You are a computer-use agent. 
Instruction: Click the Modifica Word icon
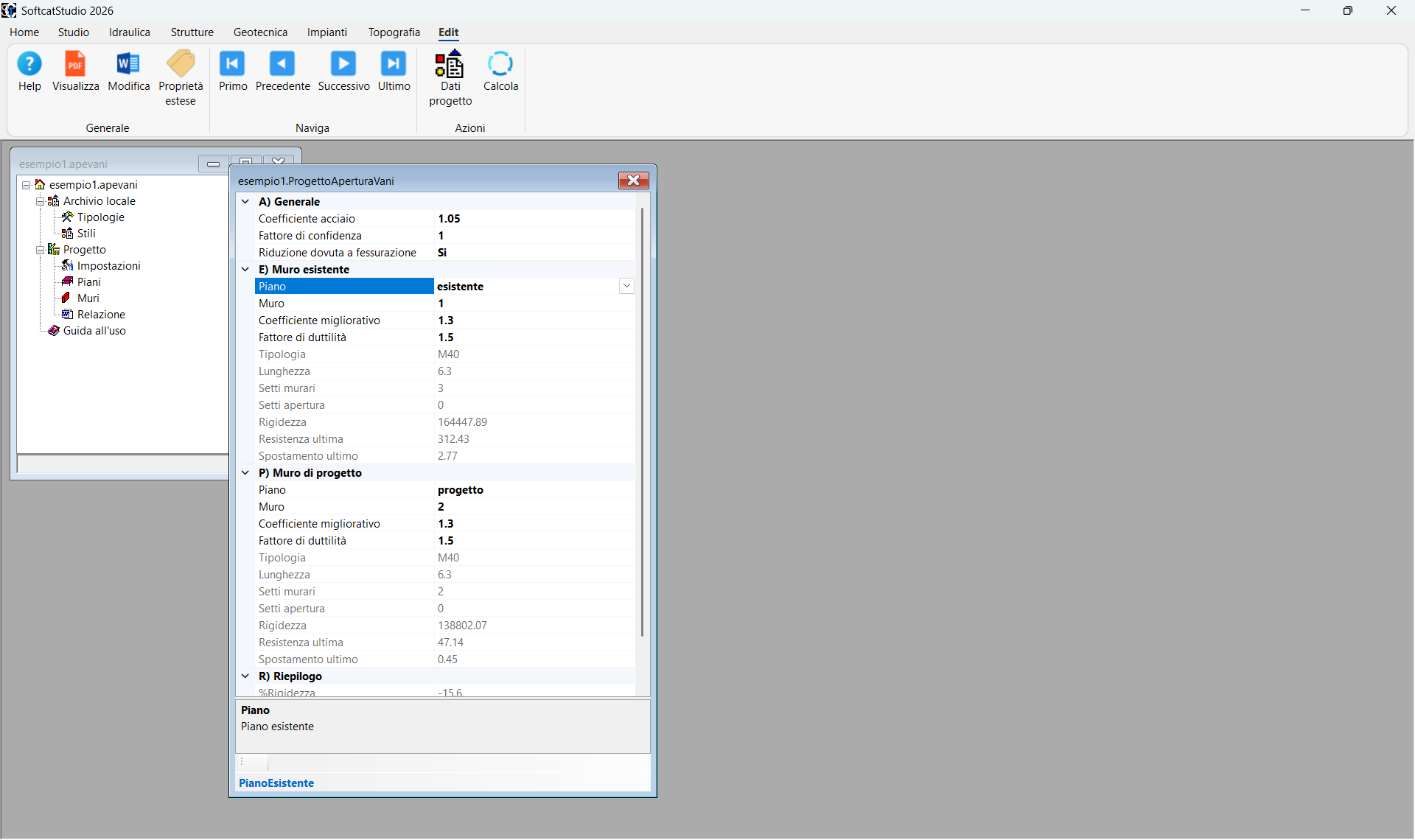coord(128,71)
